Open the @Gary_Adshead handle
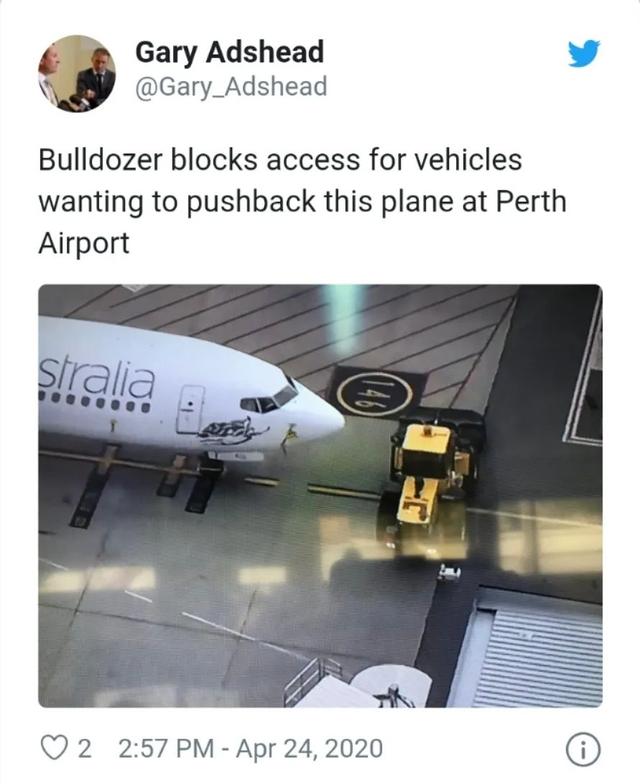The height and width of the screenshot is (784, 640). point(231,86)
